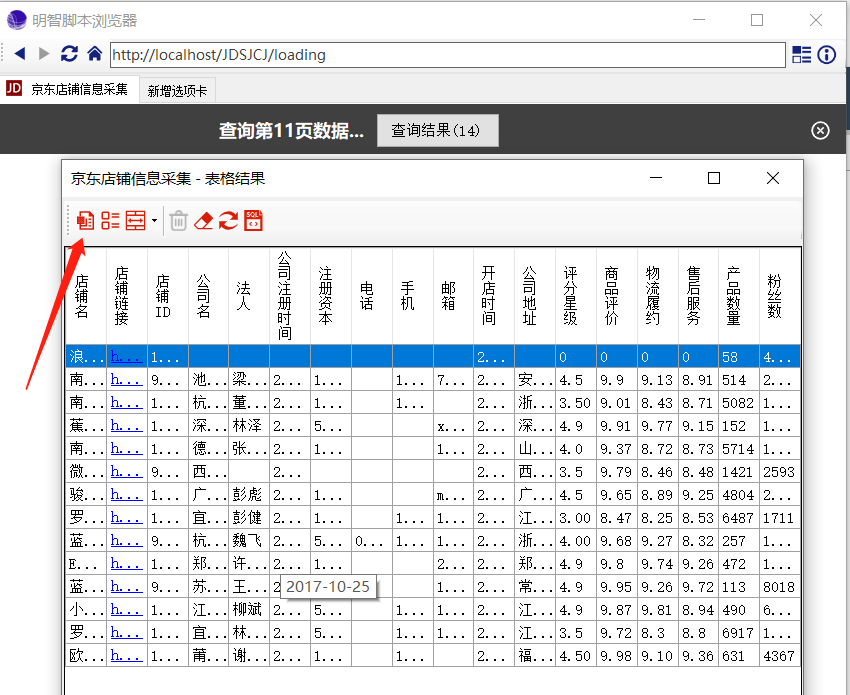Click the 粉丝数 column header
The height and width of the screenshot is (695, 850).
pos(780,295)
